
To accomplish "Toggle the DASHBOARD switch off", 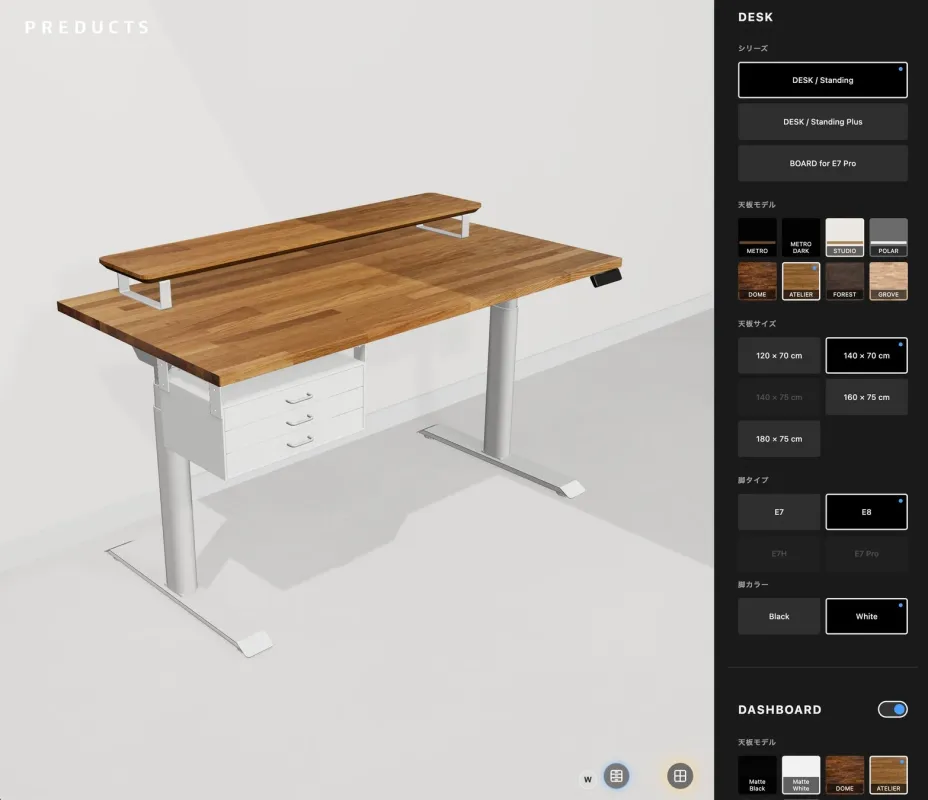I will click(x=892, y=709).
